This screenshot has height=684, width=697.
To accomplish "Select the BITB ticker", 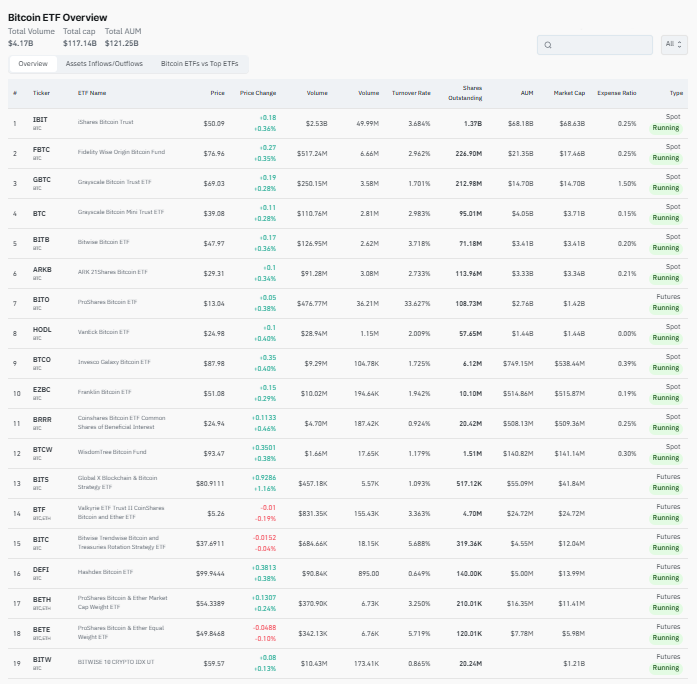I will coord(41,240).
